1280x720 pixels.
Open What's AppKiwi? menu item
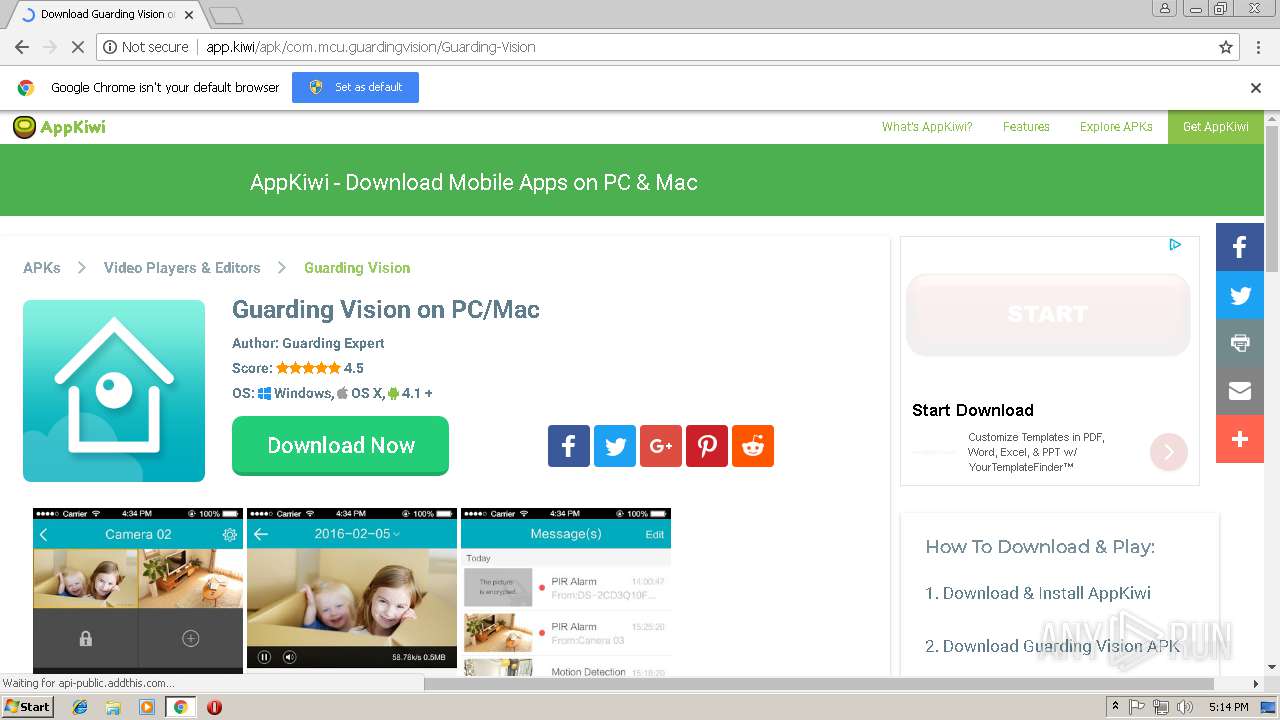tap(927, 127)
